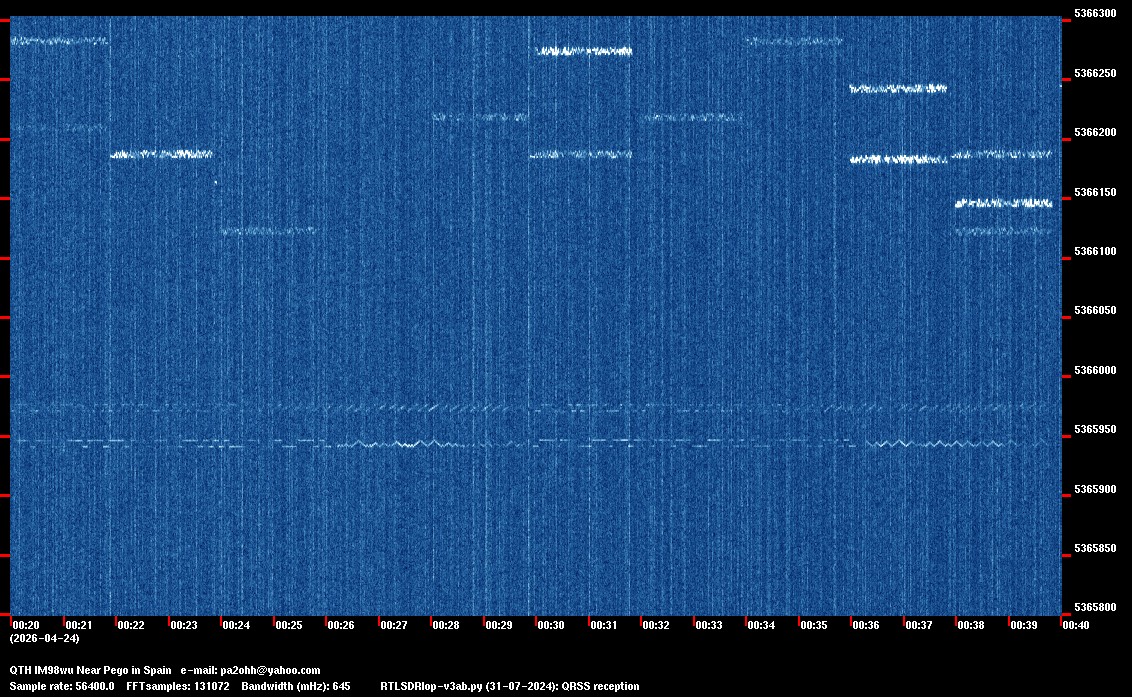This screenshot has height=697, width=1132.
Task: Click the 5366000 frequency label
Action: click(1094, 371)
